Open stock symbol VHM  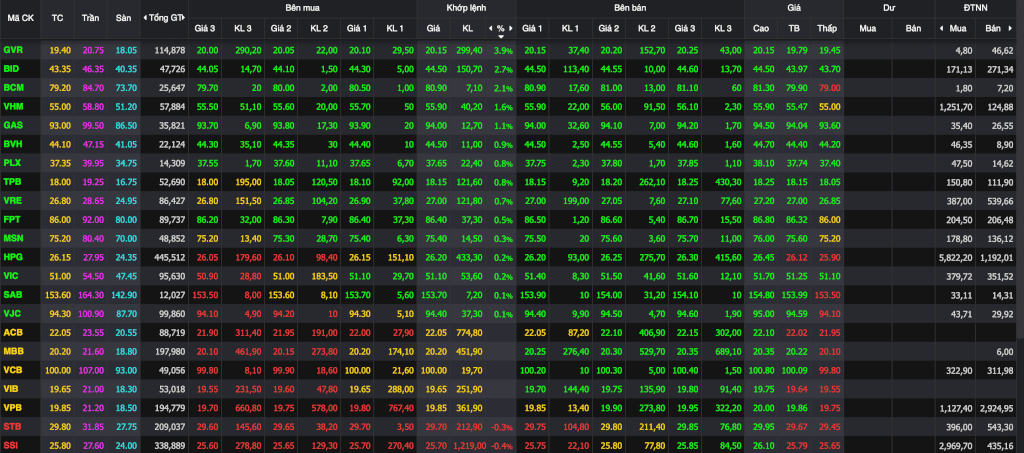pos(13,104)
